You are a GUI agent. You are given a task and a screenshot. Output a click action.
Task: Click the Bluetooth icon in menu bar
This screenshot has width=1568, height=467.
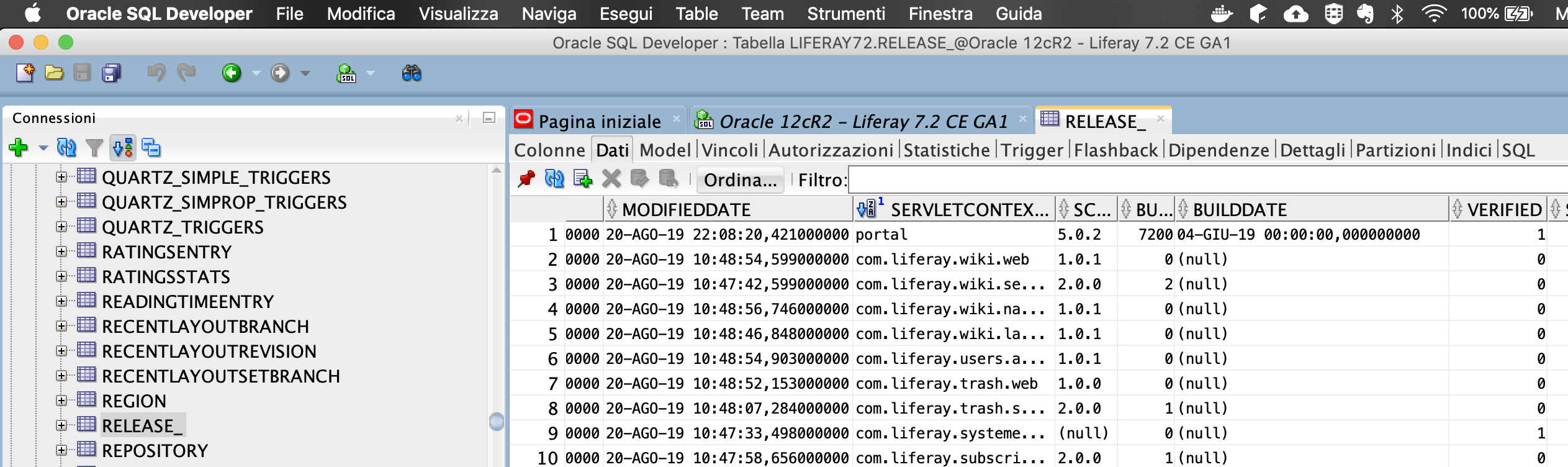point(1397,14)
